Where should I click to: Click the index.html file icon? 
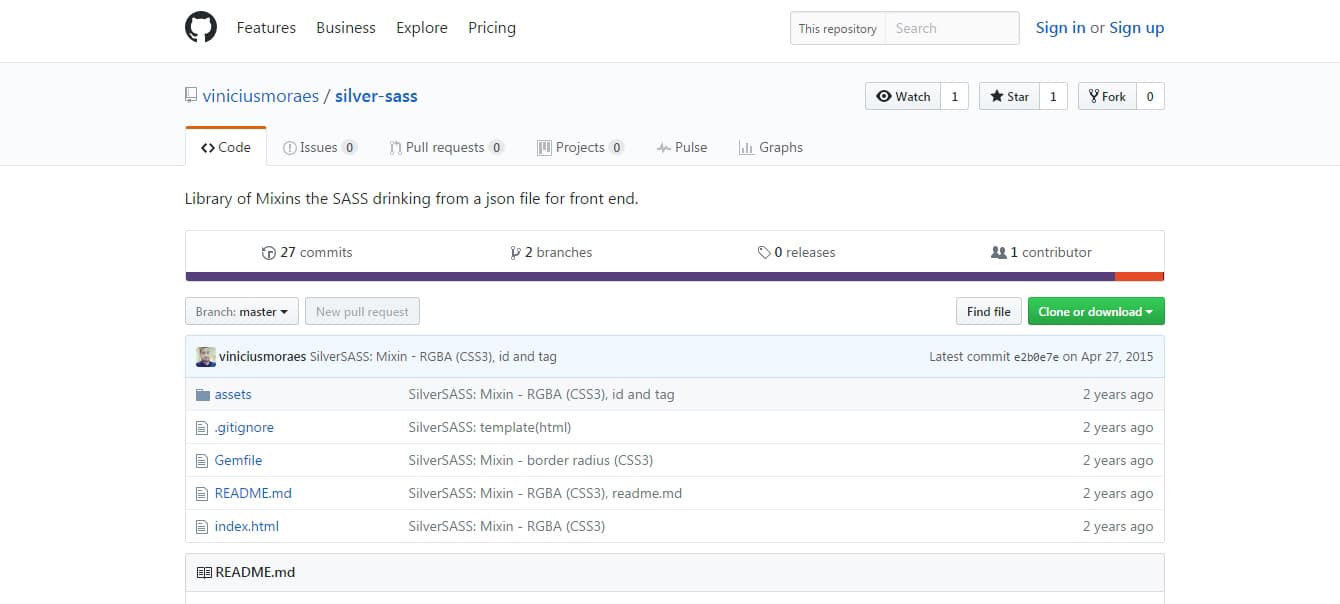(x=203, y=527)
